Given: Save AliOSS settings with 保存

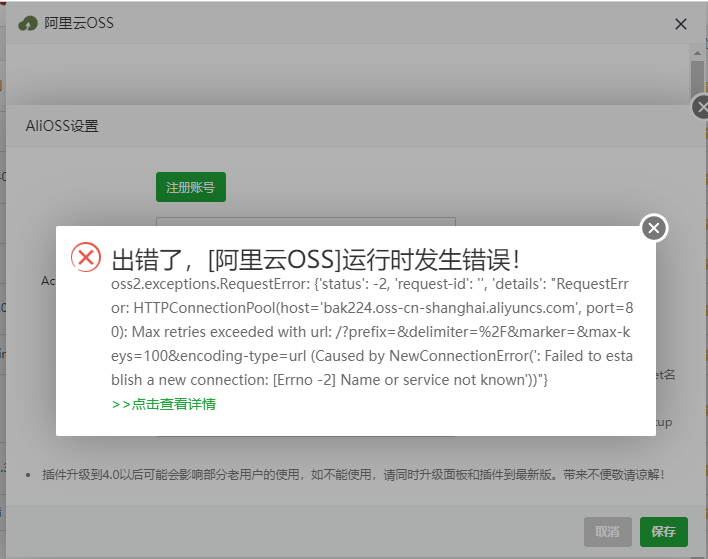Looking at the screenshot, I should tap(663, 531).
